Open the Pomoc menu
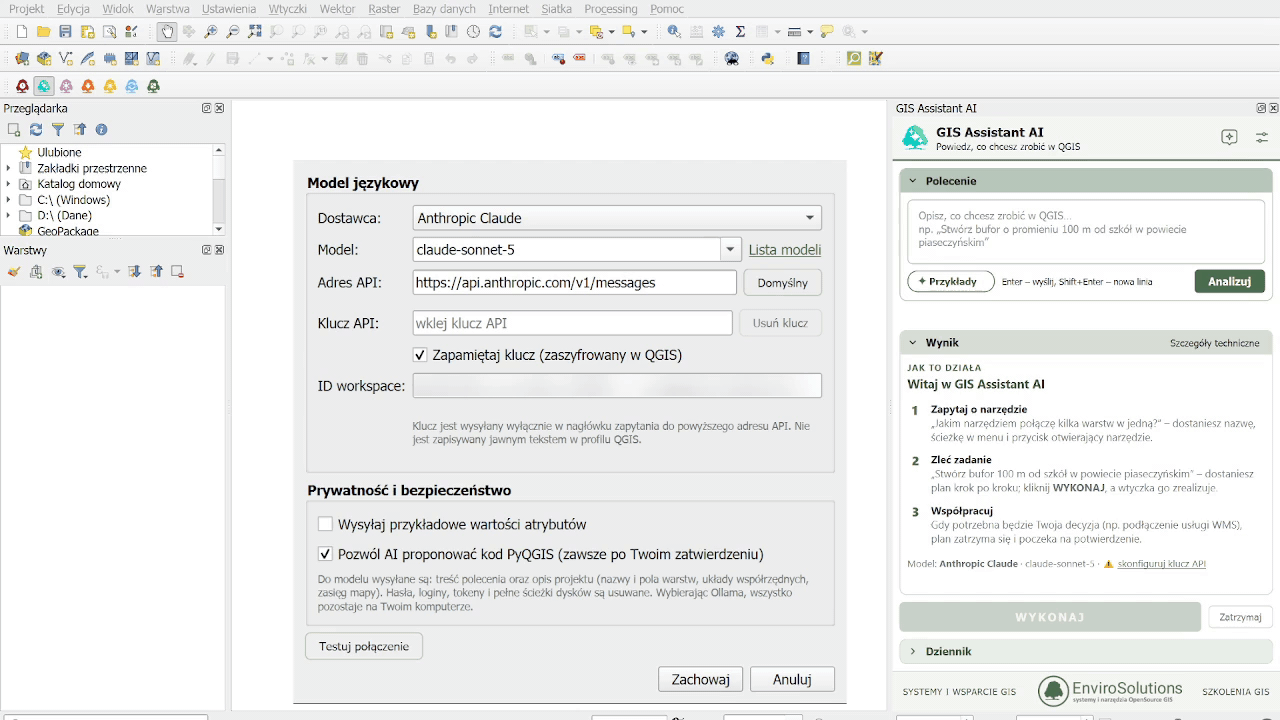 [667, 9]
